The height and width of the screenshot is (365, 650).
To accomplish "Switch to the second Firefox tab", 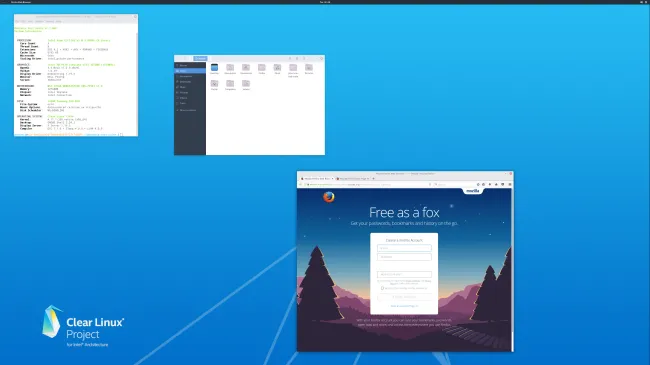I will (x=352, y=178).
